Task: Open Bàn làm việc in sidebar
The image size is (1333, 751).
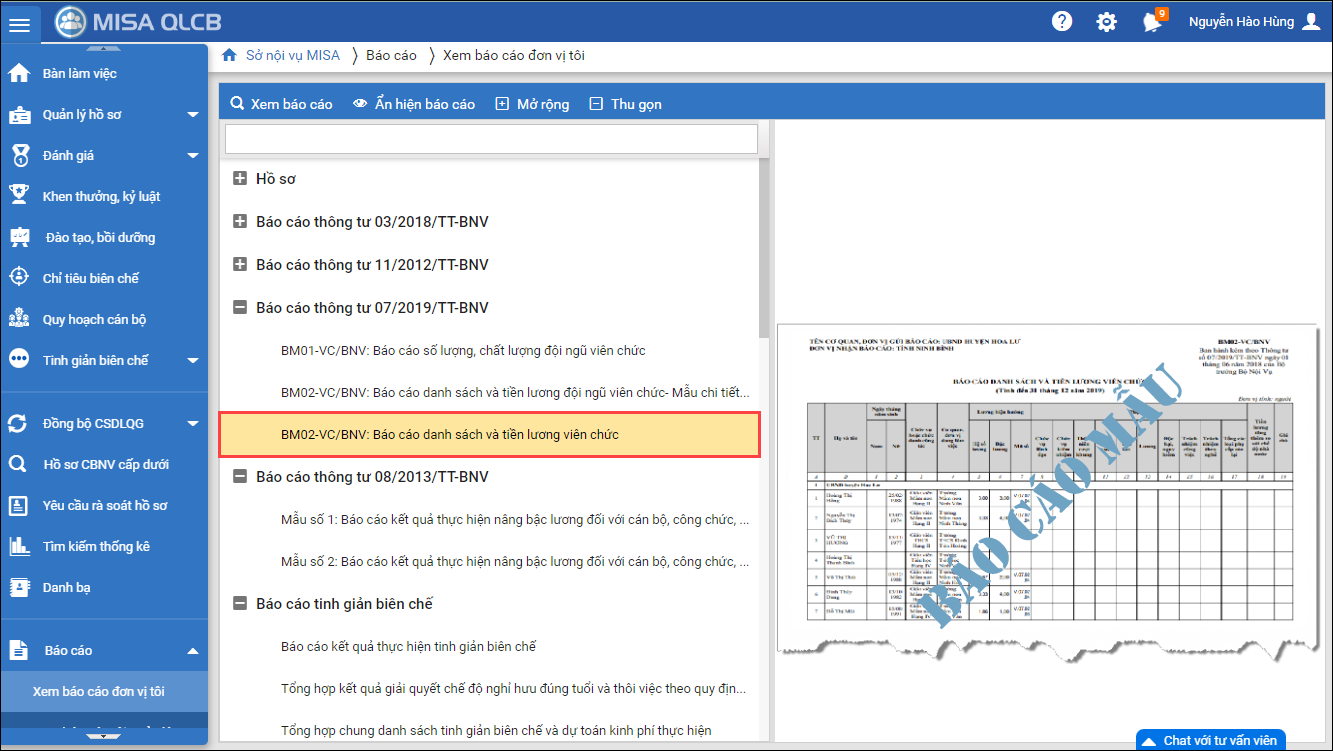Action: click(x=80, y=74)
